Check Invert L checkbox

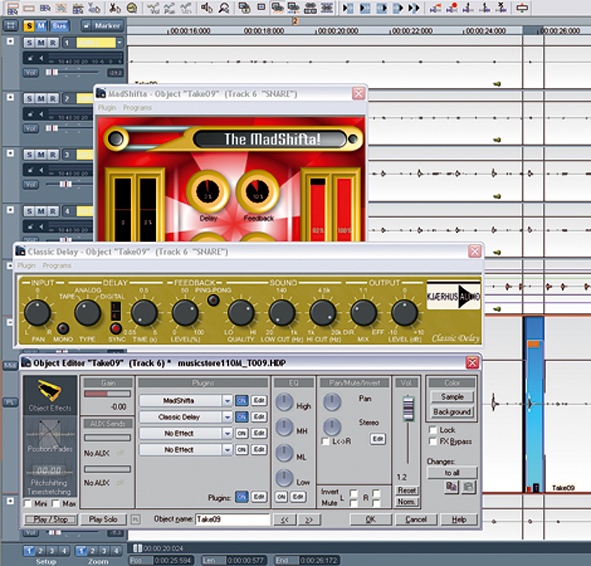point(354,493)
